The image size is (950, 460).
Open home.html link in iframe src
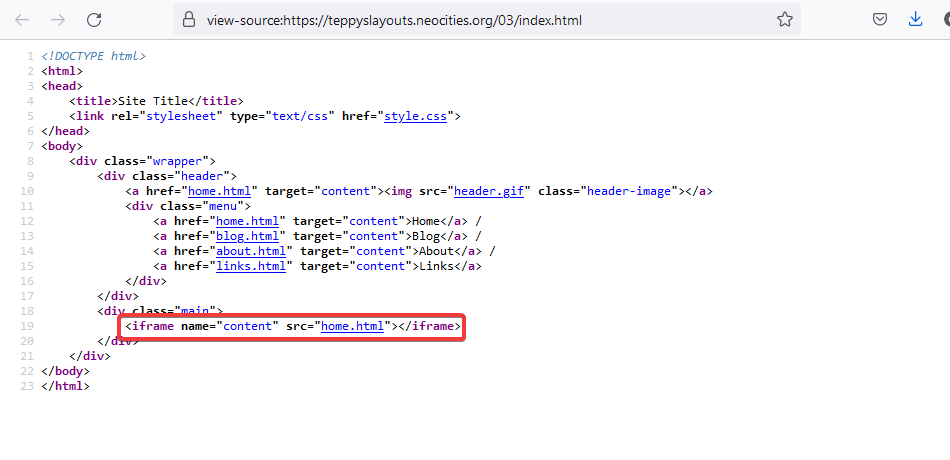(x=353, y=327)
